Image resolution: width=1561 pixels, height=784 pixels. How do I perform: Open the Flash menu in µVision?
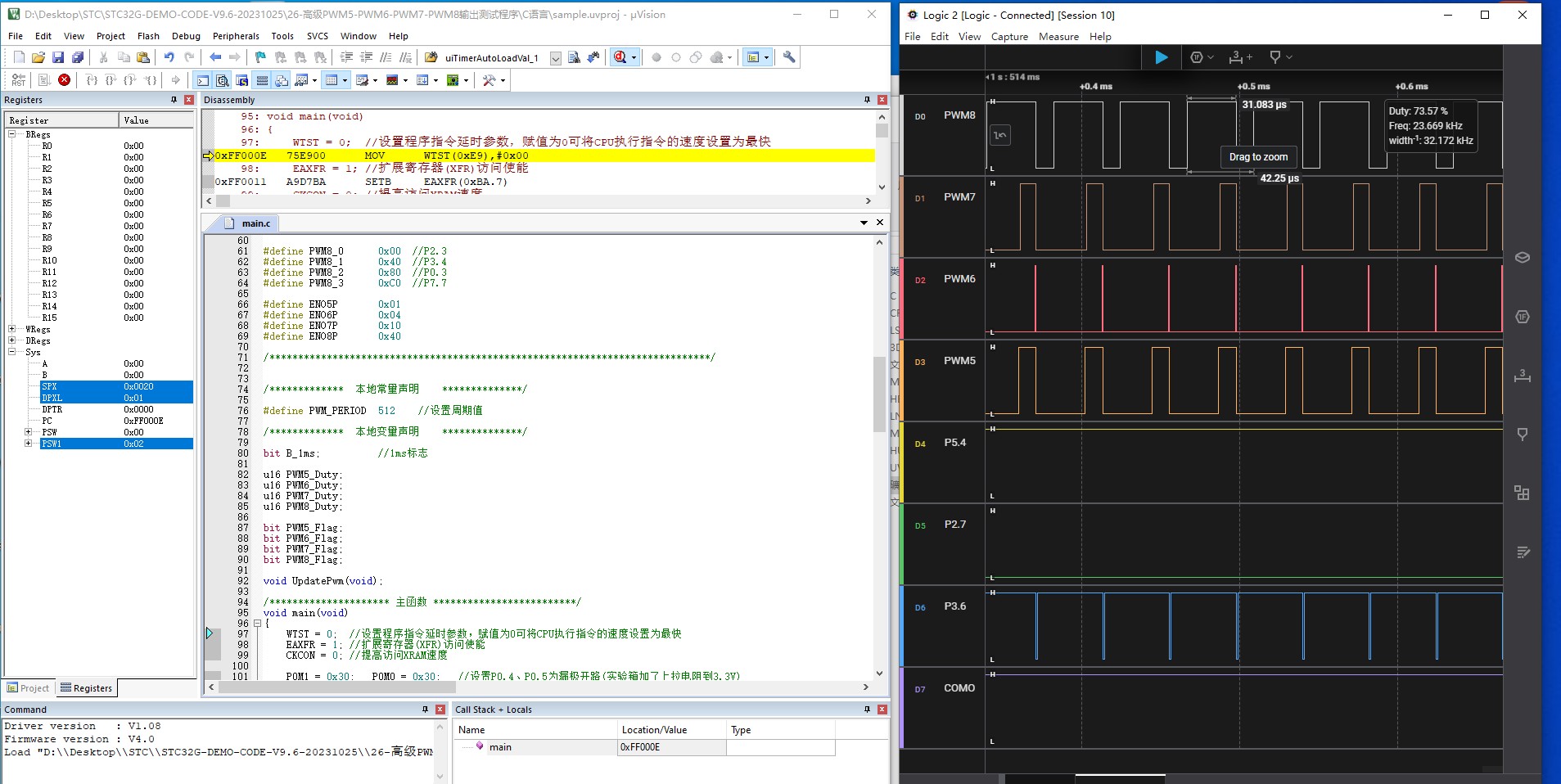coord(148,36)
